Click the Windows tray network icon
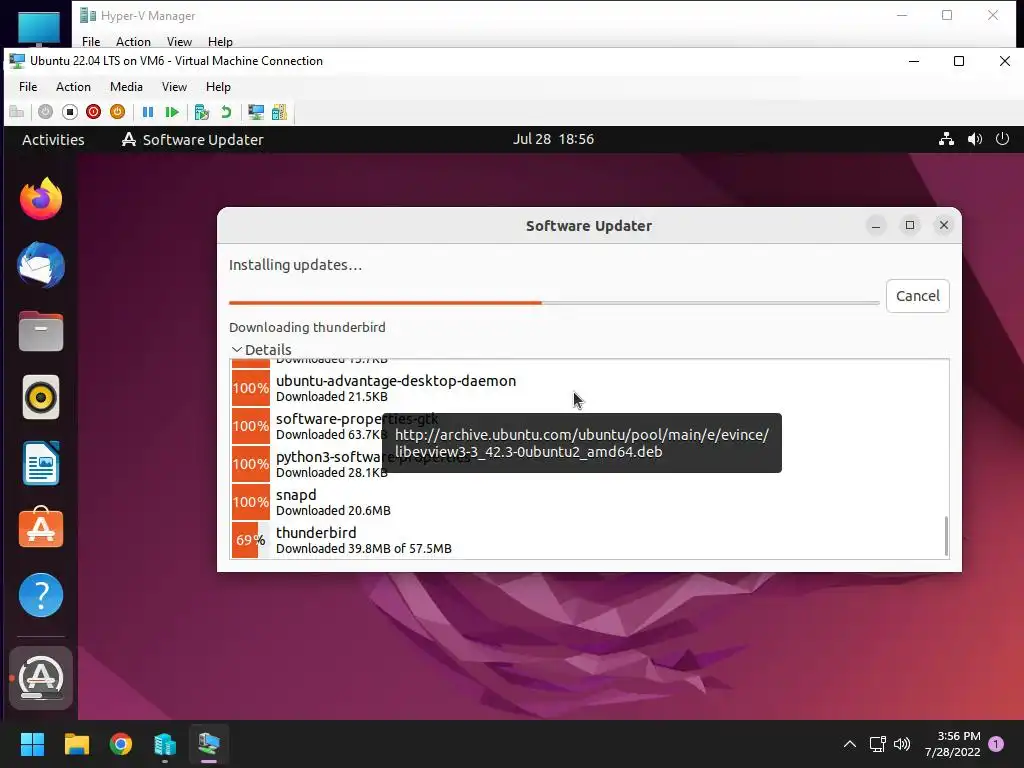This screenshot has height=768, width=1024. 877,744
